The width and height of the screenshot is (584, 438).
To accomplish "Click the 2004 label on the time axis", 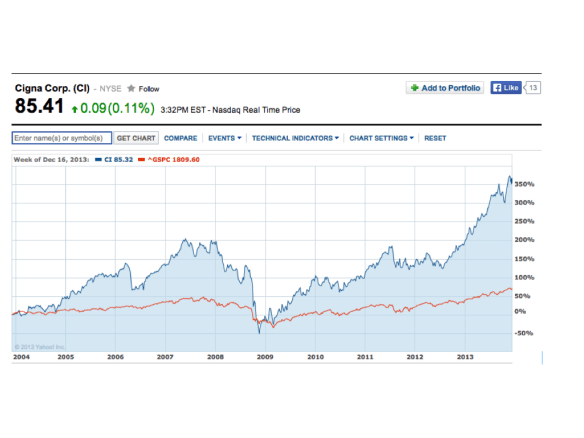I will click(x=21, y=357).
